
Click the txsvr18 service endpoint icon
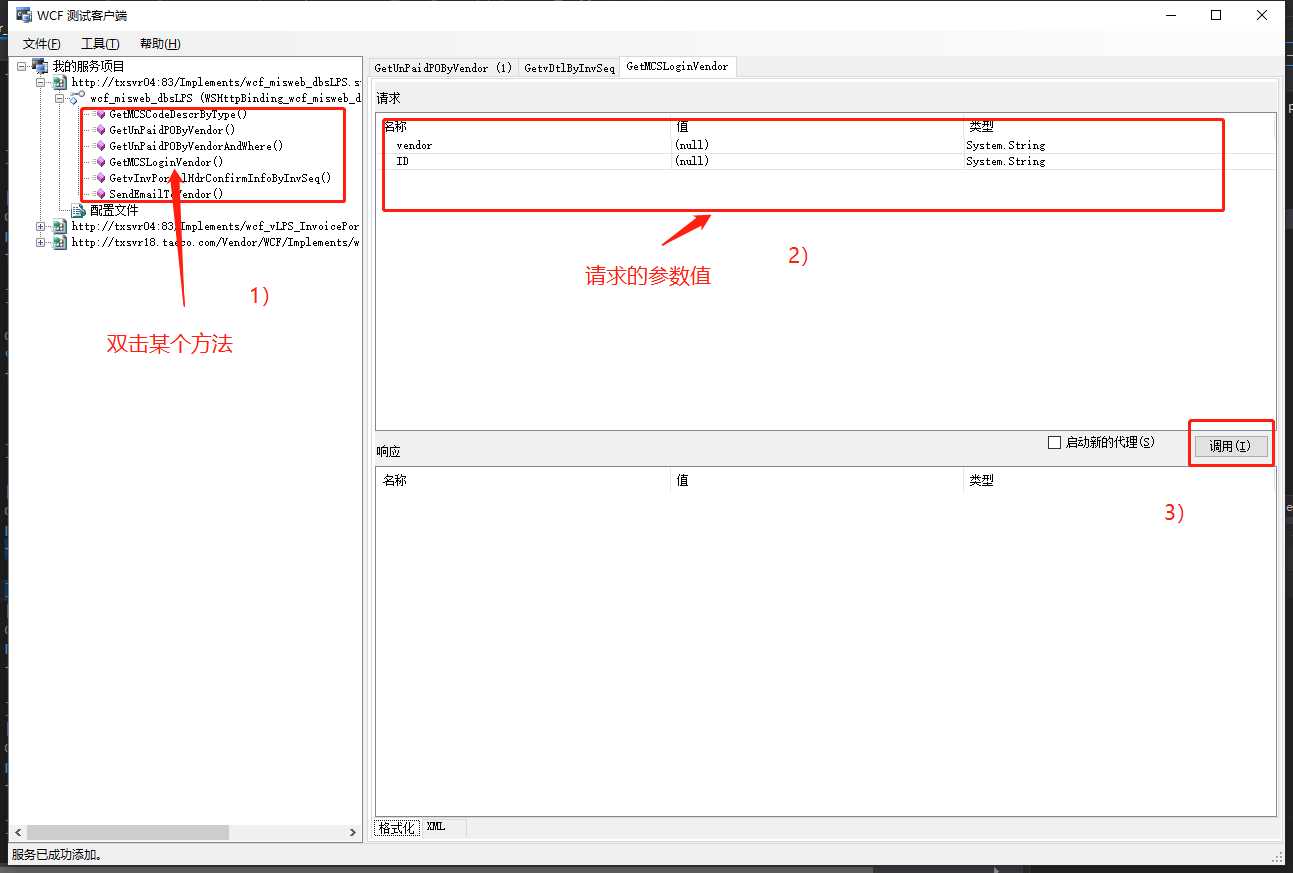[60, 242]
